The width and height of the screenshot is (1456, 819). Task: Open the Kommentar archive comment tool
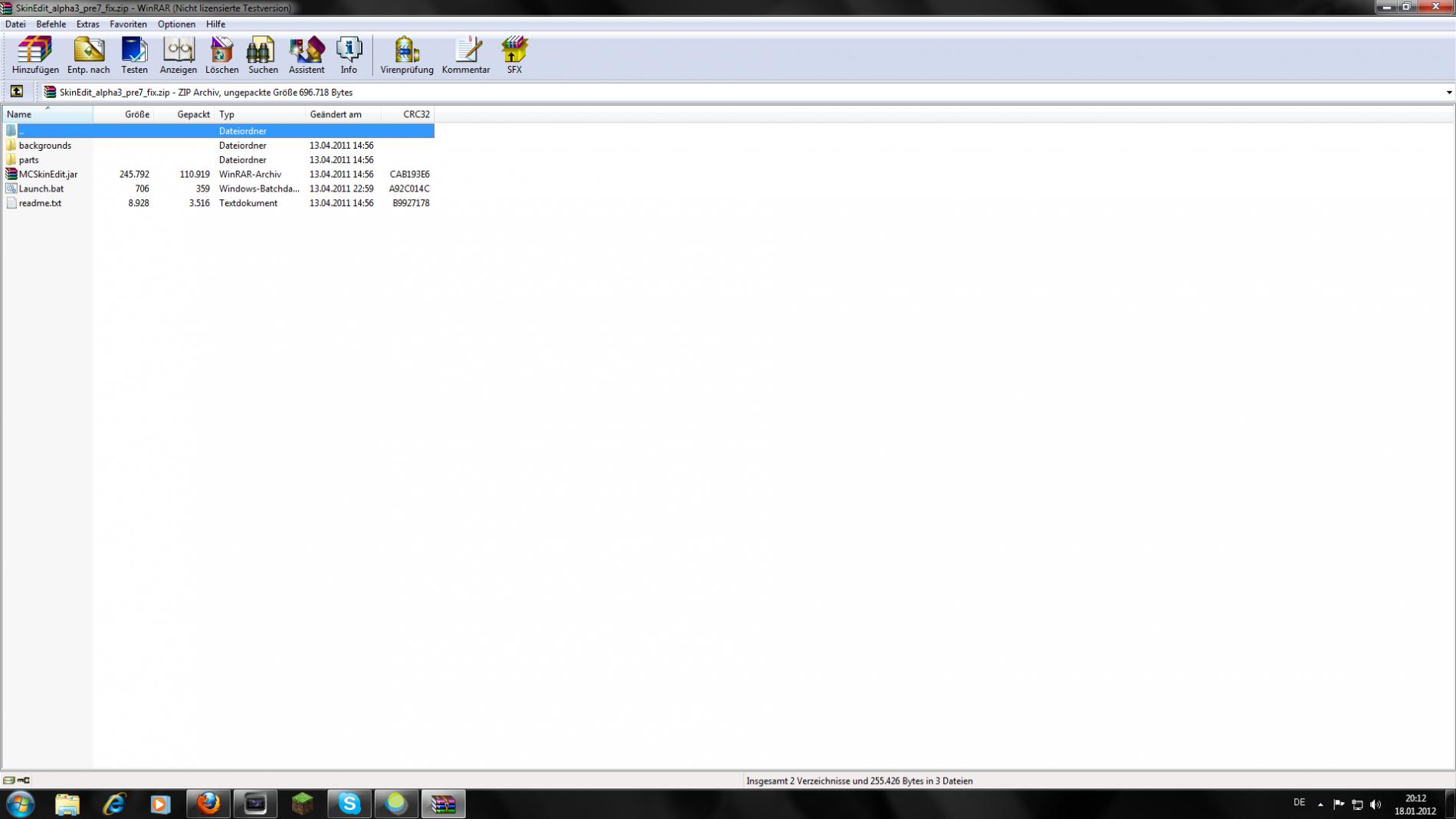click(466, 54)
